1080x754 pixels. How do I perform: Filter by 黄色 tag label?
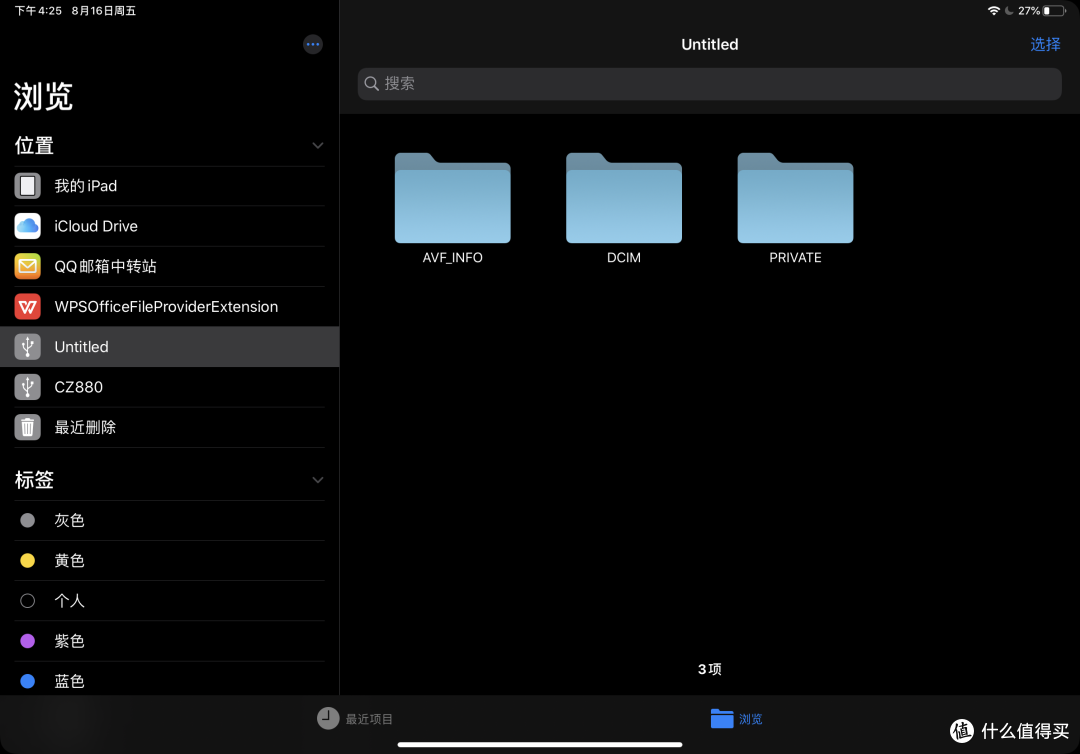pyautogui.click(x=70, y=561)
